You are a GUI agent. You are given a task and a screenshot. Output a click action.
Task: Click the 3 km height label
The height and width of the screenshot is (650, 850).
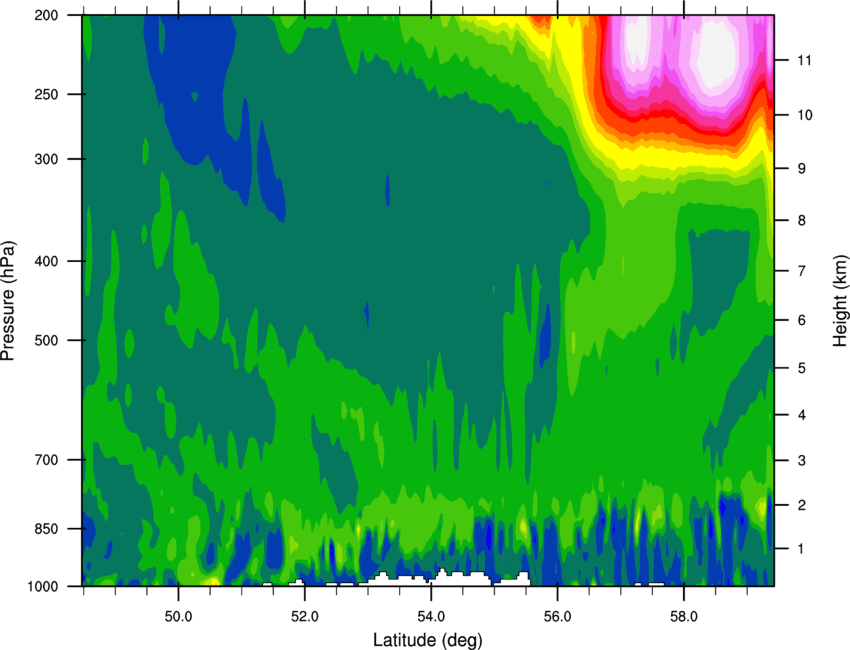click(801, 460)
